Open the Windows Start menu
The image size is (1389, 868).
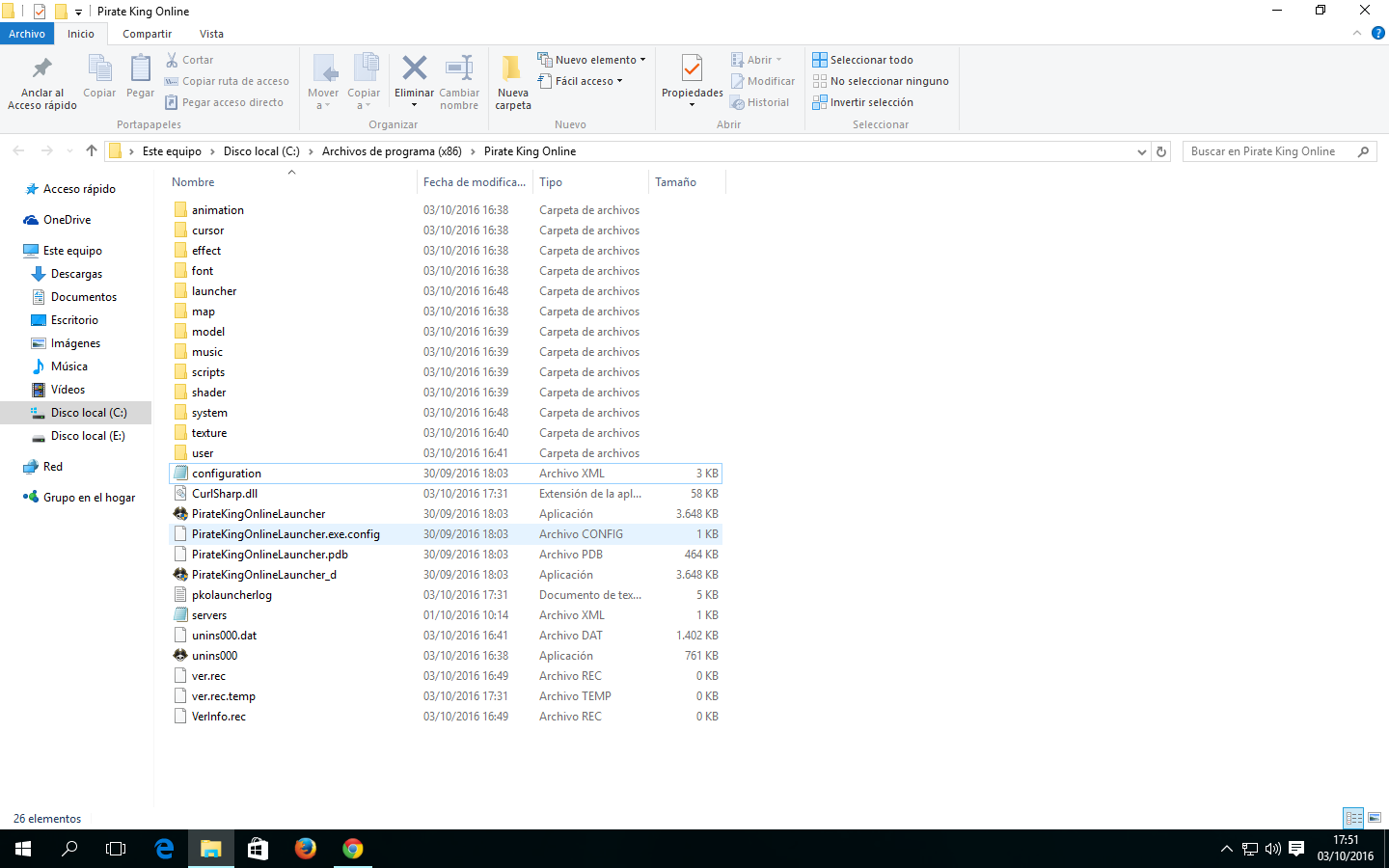click(x=23, y=849)
